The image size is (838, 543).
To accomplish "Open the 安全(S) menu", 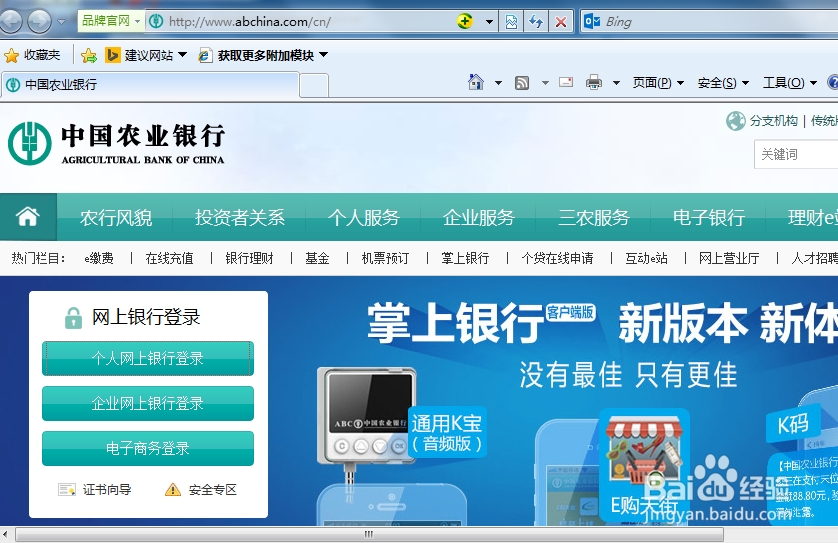I will point(723,83).
